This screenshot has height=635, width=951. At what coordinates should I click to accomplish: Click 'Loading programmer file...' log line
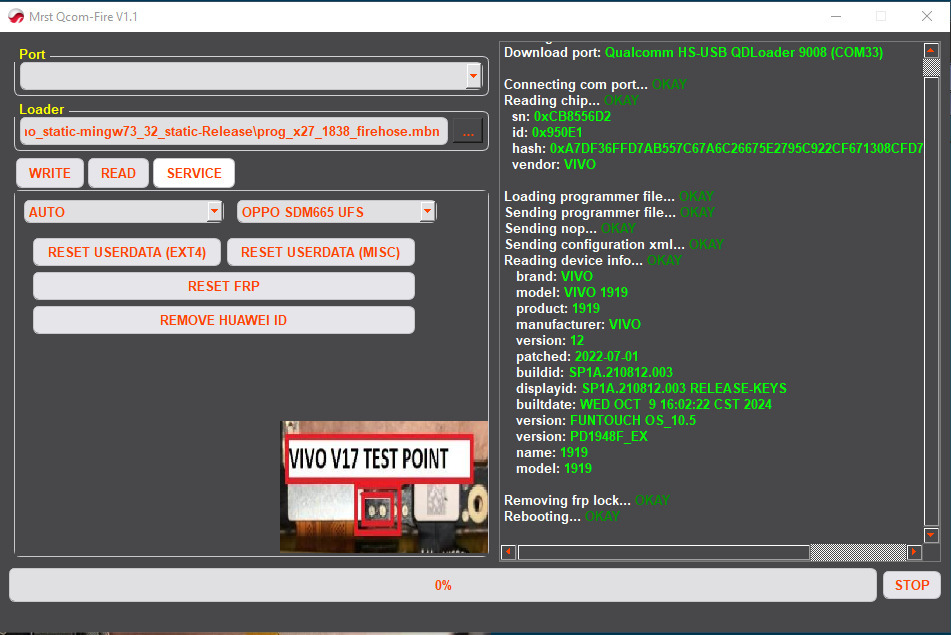click(608, 197)
